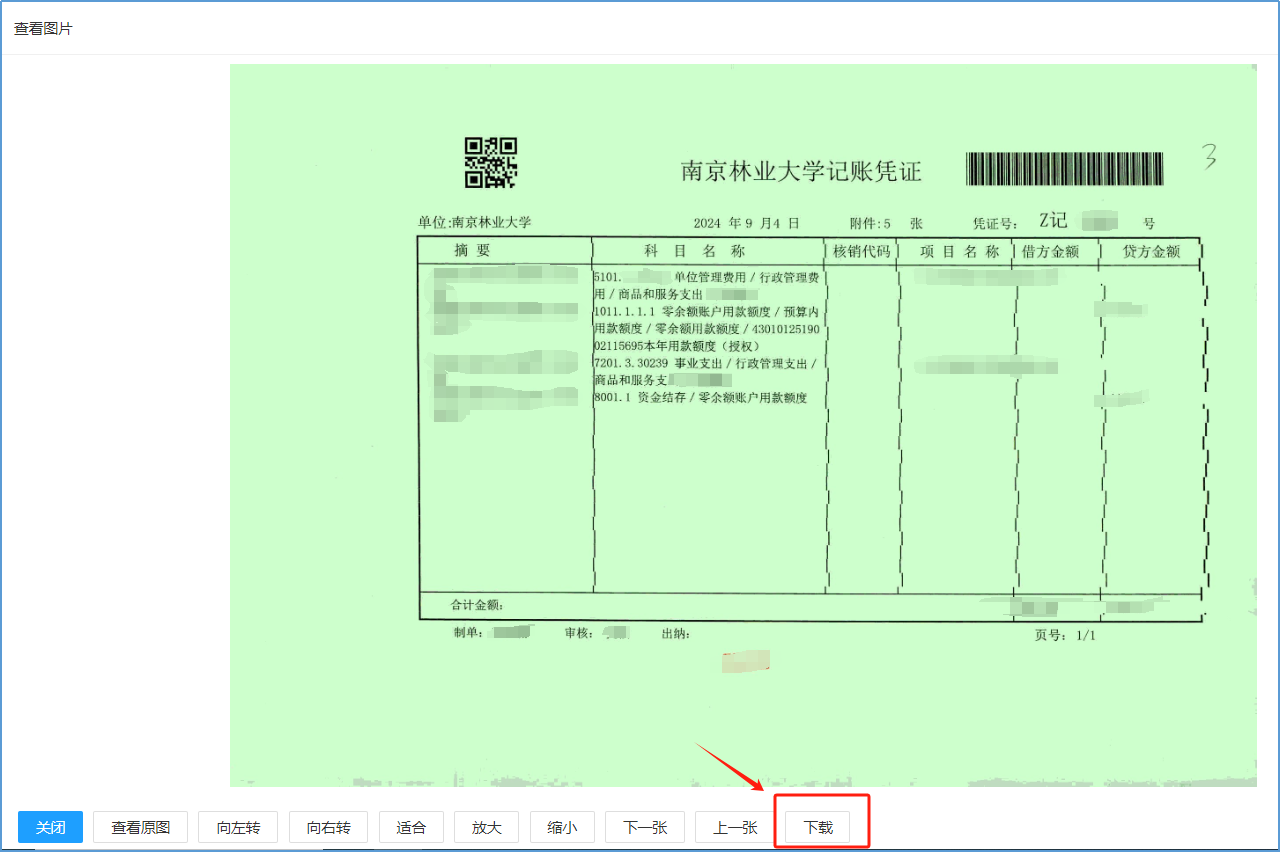Rotate the image left with 向左转

tap(238, 827)
